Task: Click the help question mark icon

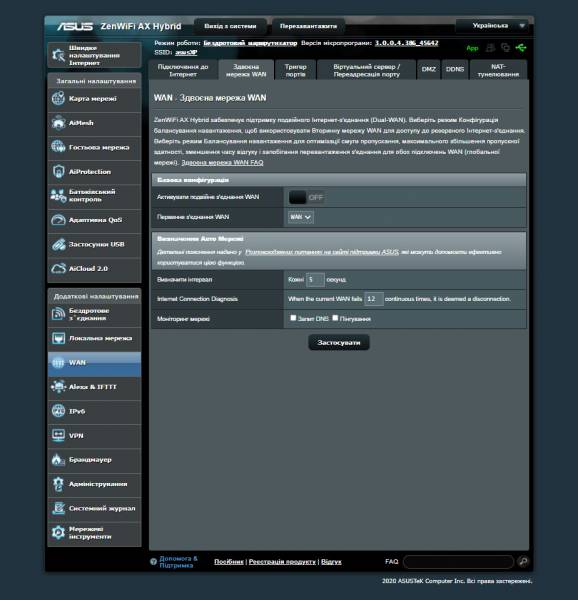Action: (x=153, y=562)
